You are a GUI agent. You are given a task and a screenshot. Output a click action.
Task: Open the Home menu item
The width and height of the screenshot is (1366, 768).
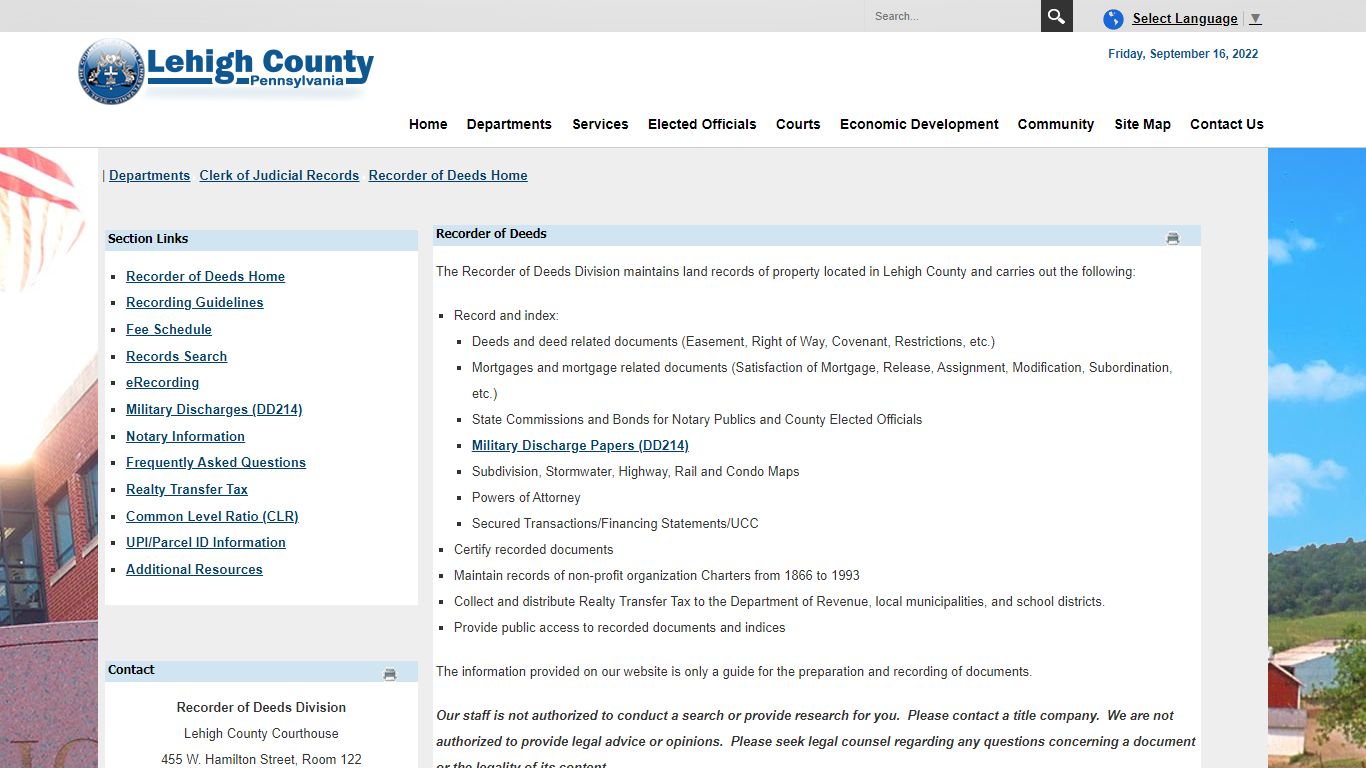pos(428,124)
